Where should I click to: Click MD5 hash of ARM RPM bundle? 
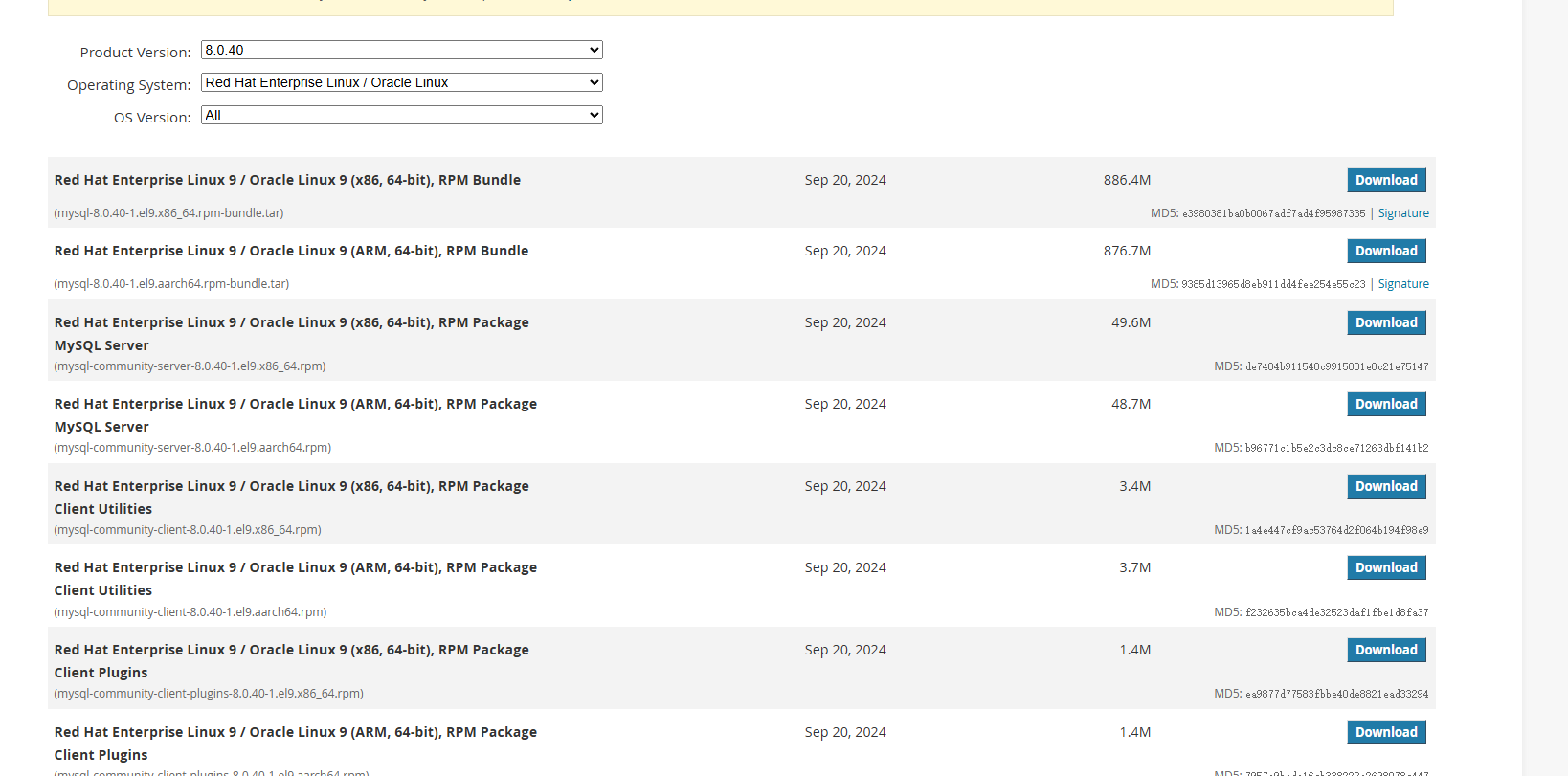coord(1274,284)
